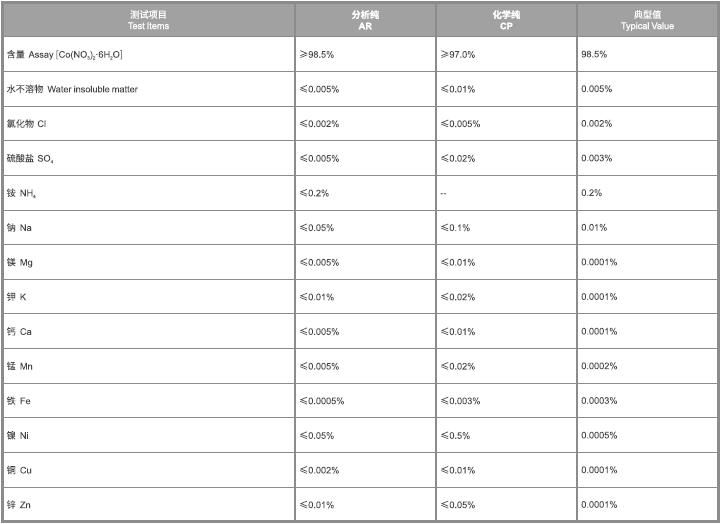Select the ≥97.0% CP assay value
This screenshot has height=524, width=720.
458,54
